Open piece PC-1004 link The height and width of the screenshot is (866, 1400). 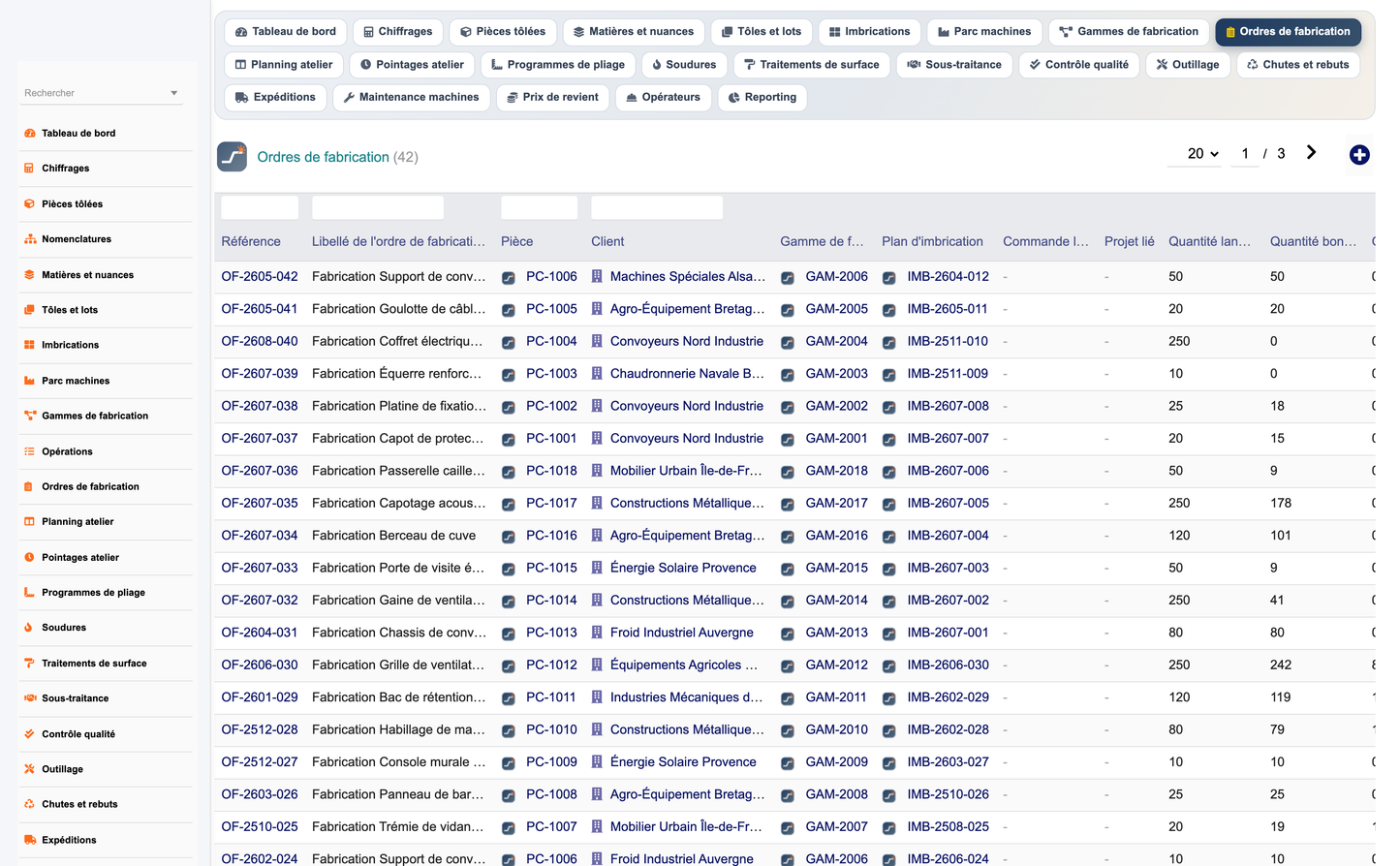pyautogui.click(x=551, y=342)
